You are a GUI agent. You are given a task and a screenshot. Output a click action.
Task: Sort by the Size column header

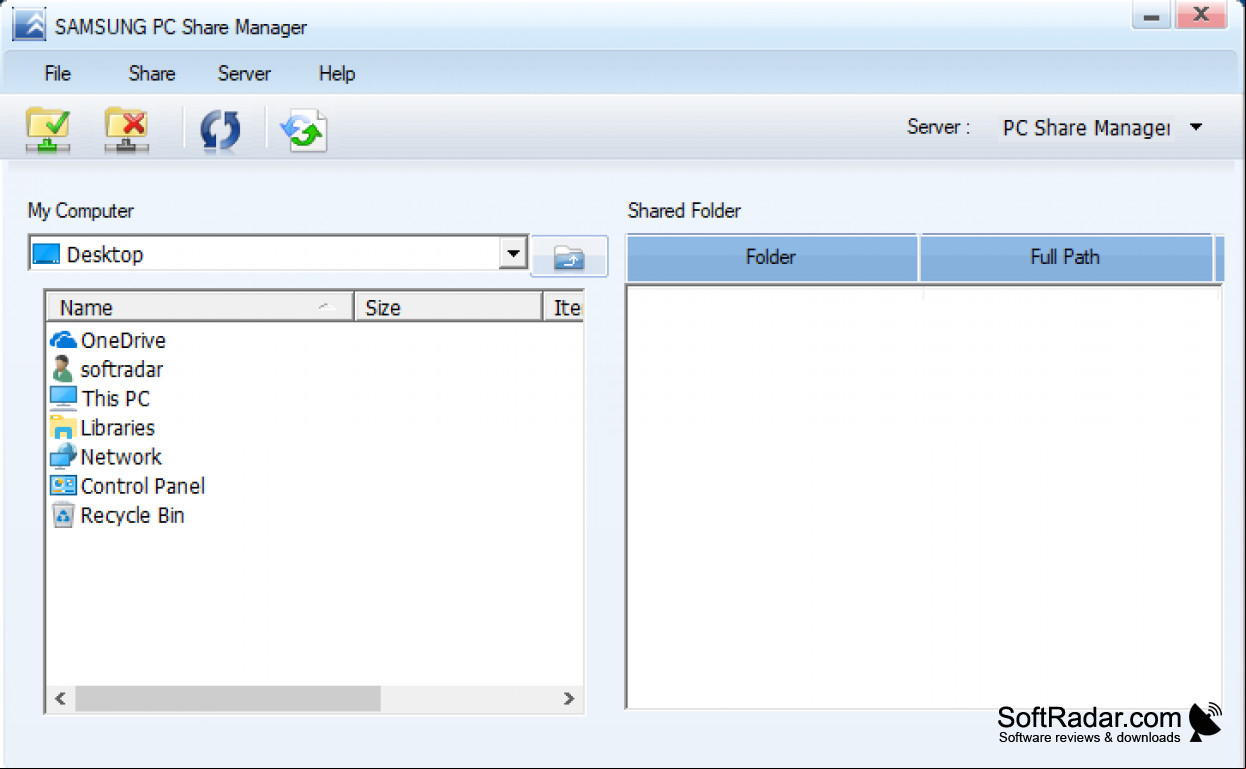(x=448, y=308)
